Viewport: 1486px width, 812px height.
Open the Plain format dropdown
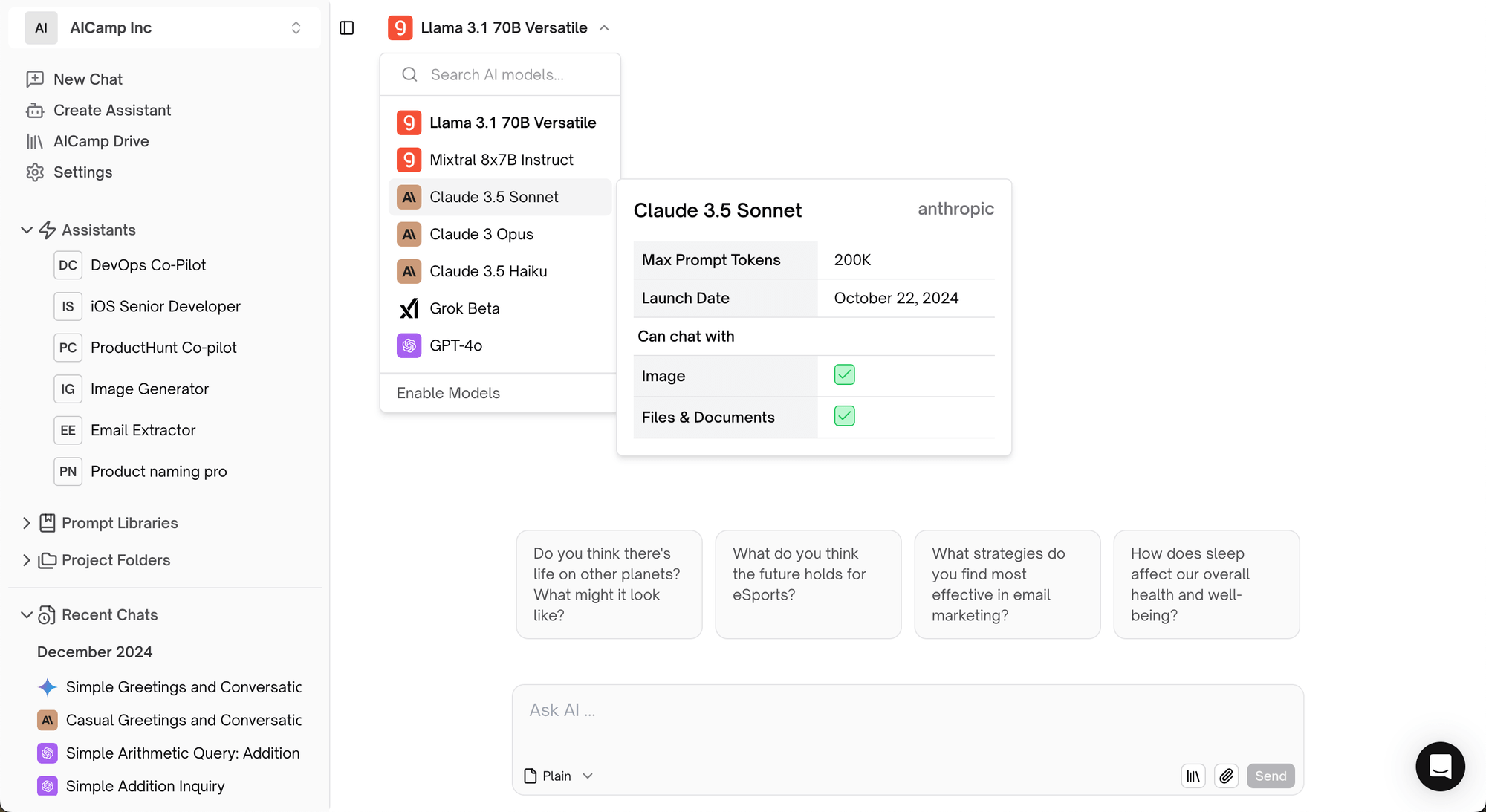coord(559,776)
